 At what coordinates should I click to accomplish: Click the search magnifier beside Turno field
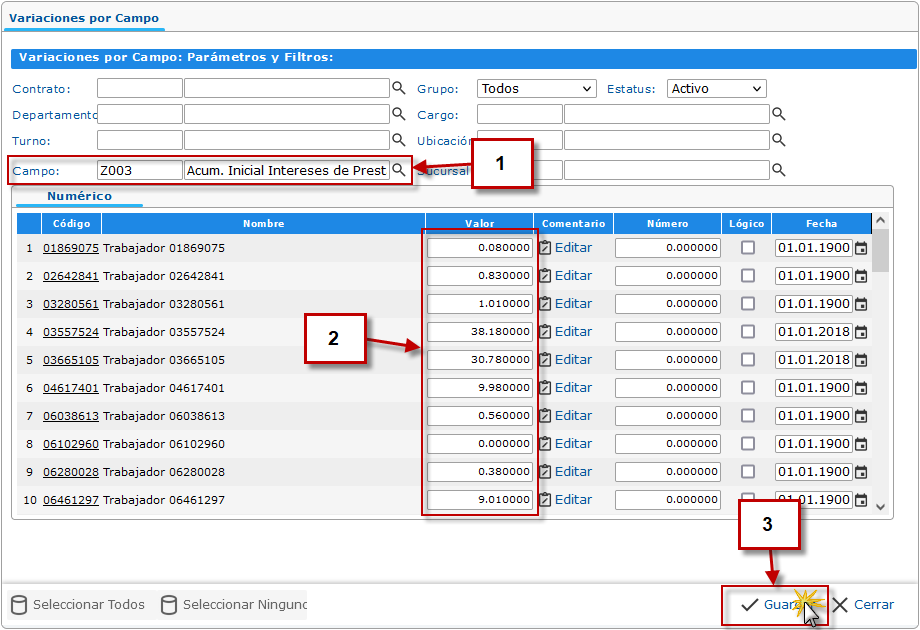click(398, 140)
